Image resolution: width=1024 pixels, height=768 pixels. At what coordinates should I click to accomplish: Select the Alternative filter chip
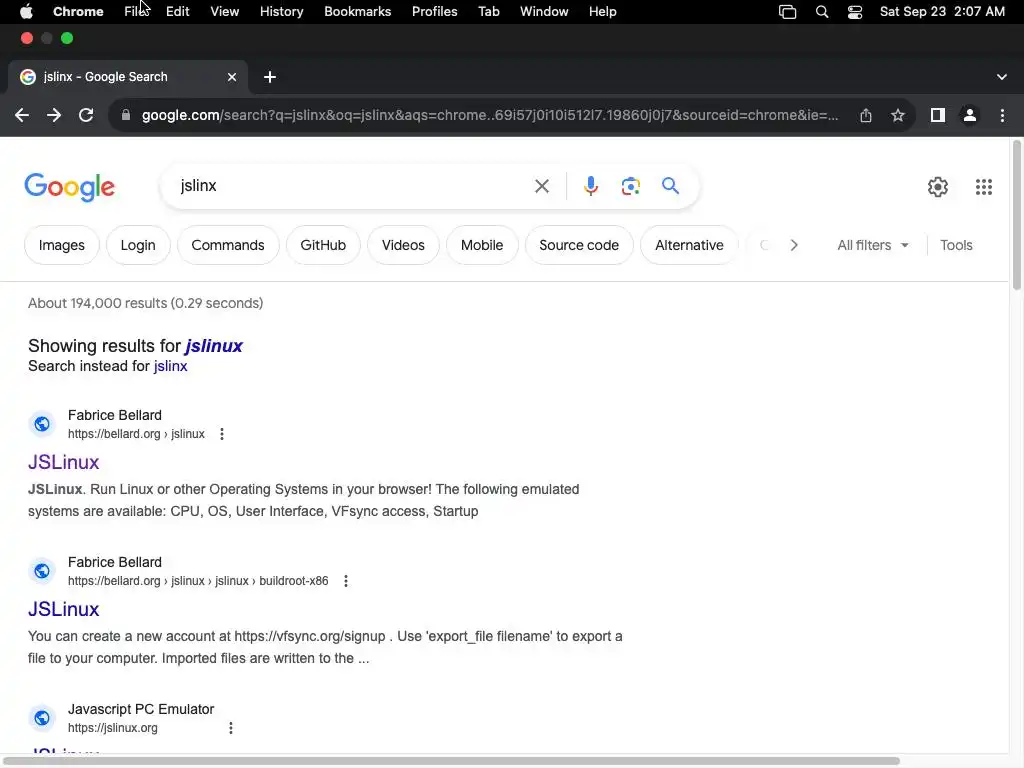[689, 246]
